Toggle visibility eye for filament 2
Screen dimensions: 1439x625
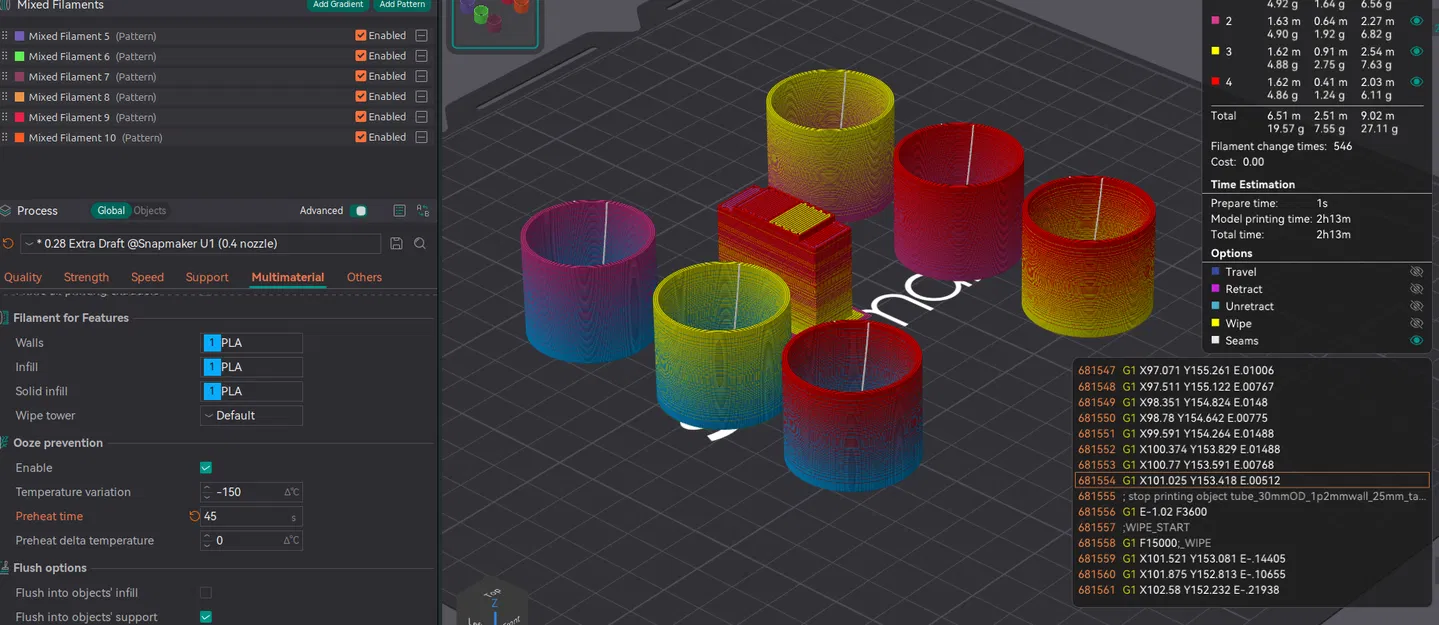coord(1416,21)
